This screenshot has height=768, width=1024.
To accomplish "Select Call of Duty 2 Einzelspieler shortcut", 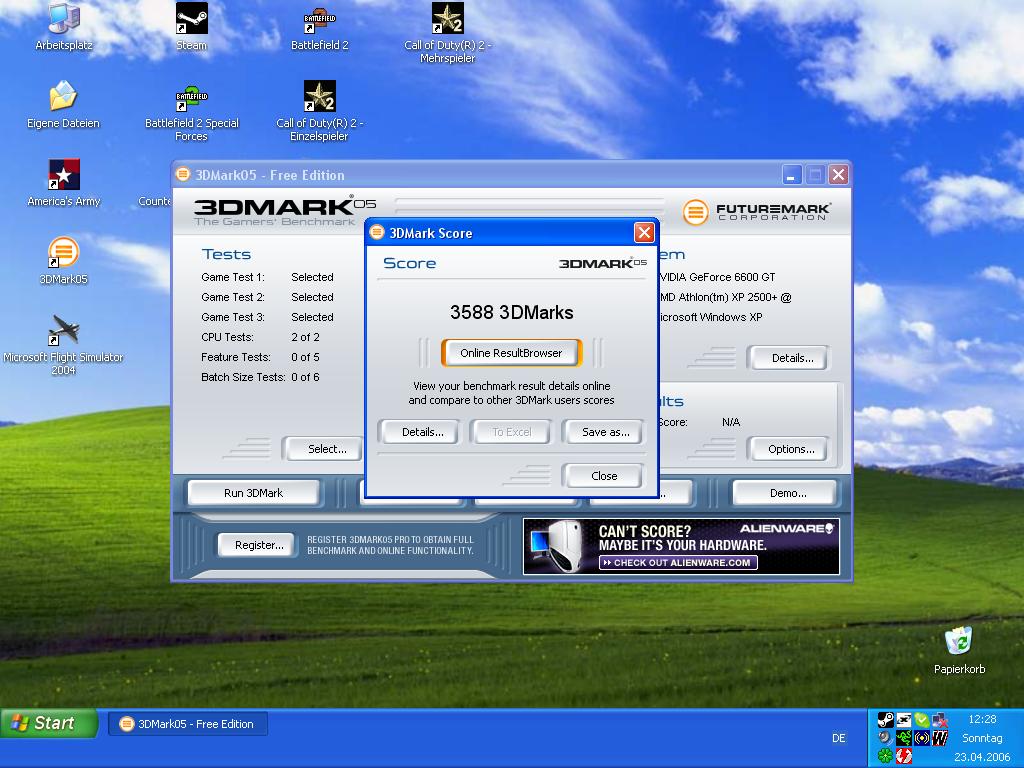I will pyautogui.click(x=319, y=111).
